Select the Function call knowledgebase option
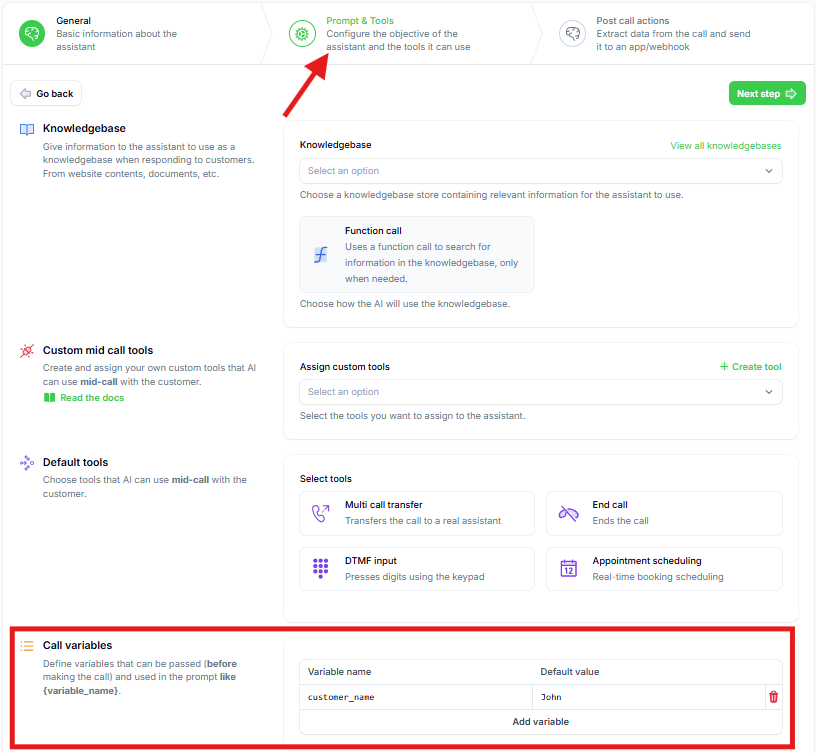The width and height of the screenshot is (816, 753). click(x=417, y=254)
